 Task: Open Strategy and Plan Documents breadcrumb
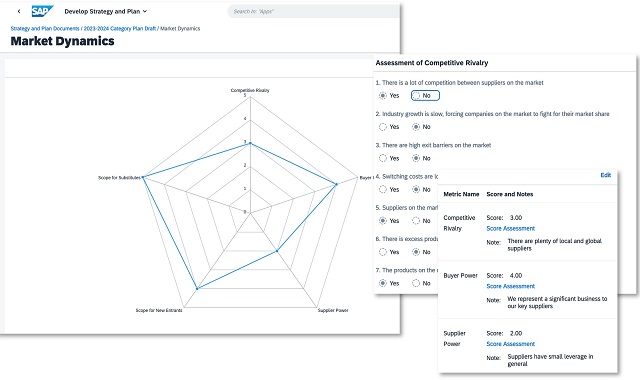[45, 29]
